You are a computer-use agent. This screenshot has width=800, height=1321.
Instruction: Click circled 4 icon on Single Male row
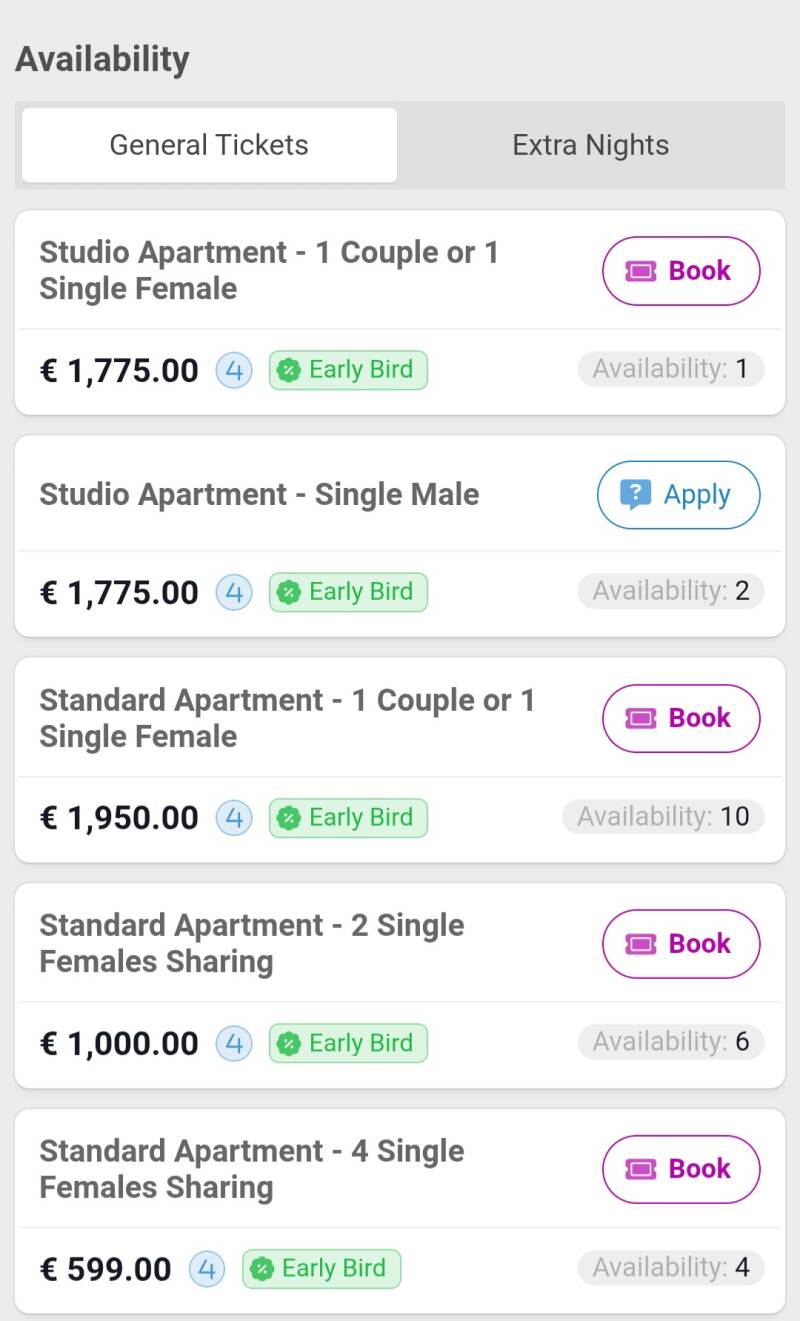click(x=234, y=592)
